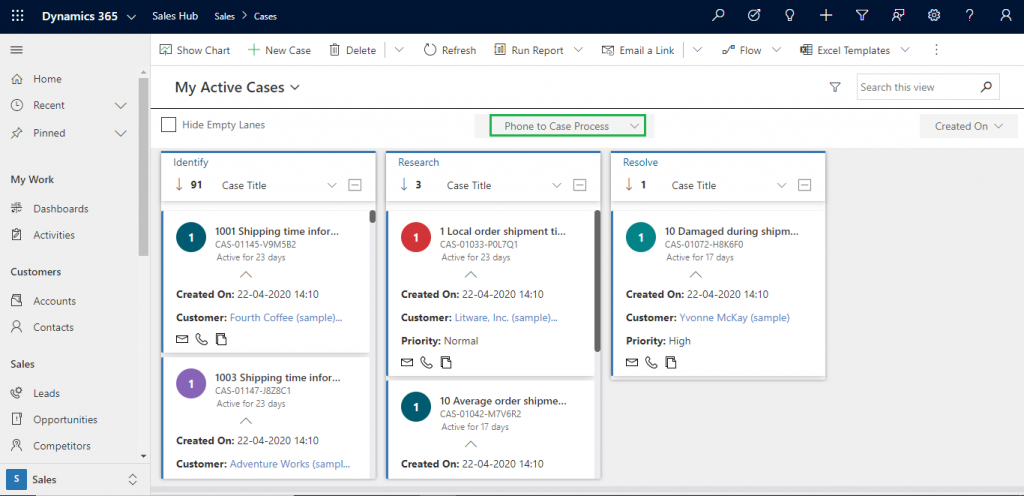Screen dimensions: 1024x496
Task: Open Yvonne McKay (sample) customer link
Action: [735, 318]
